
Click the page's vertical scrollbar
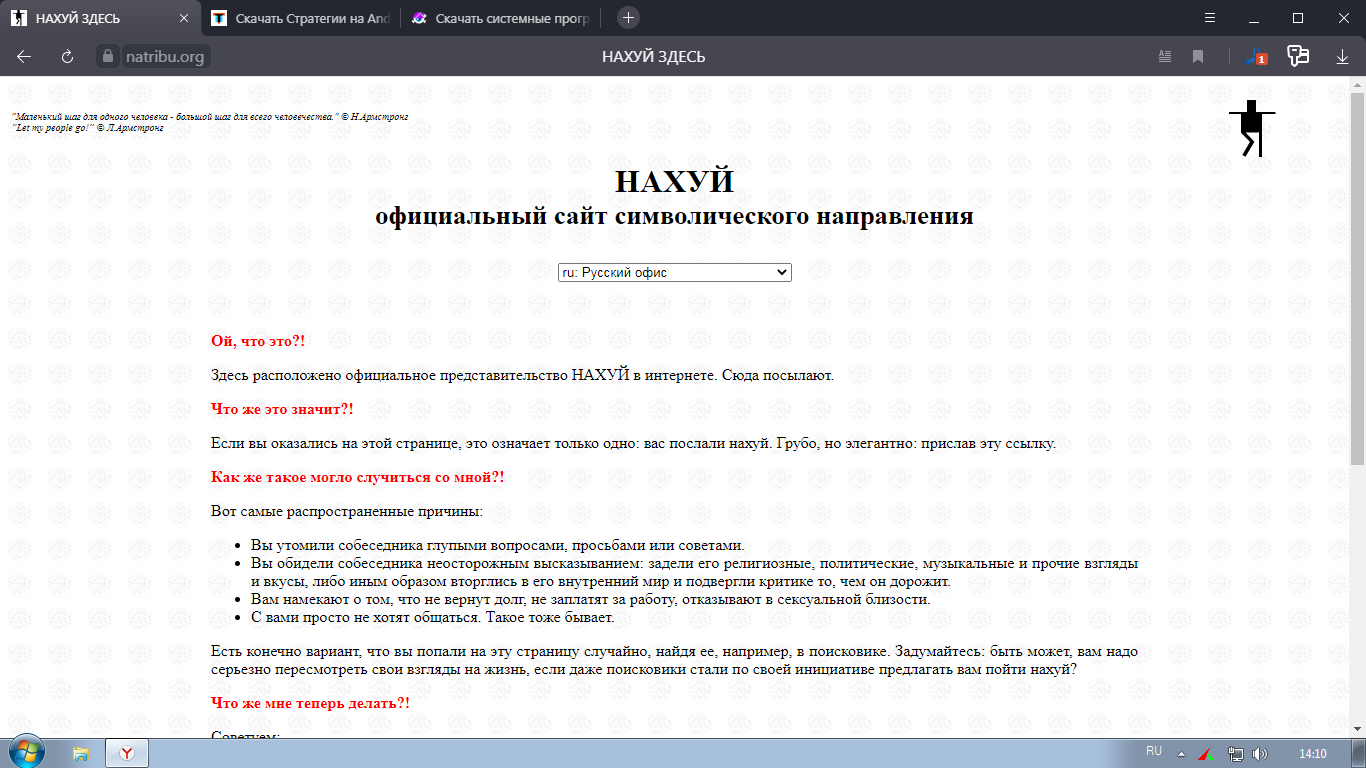[x=1357, y=280]
